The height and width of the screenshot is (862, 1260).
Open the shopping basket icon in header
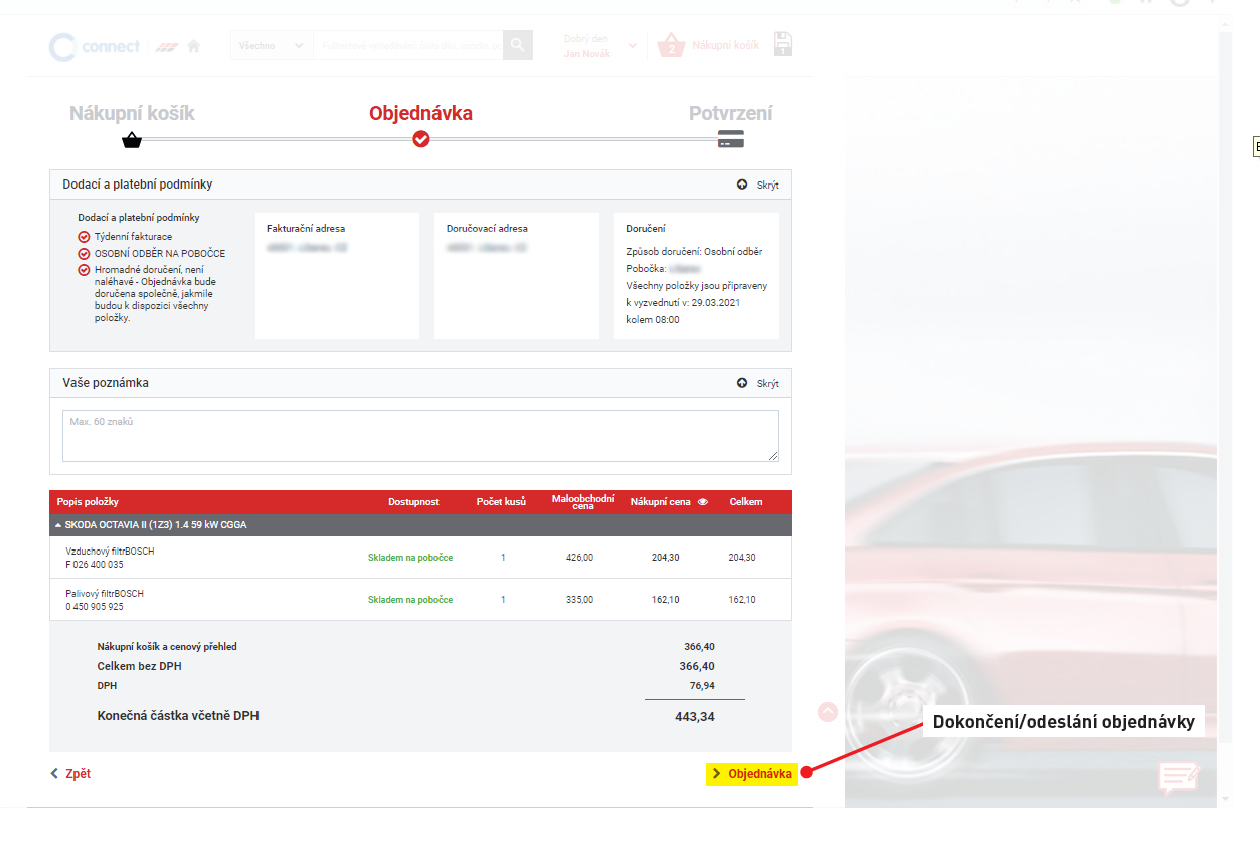tap(671, 46)
